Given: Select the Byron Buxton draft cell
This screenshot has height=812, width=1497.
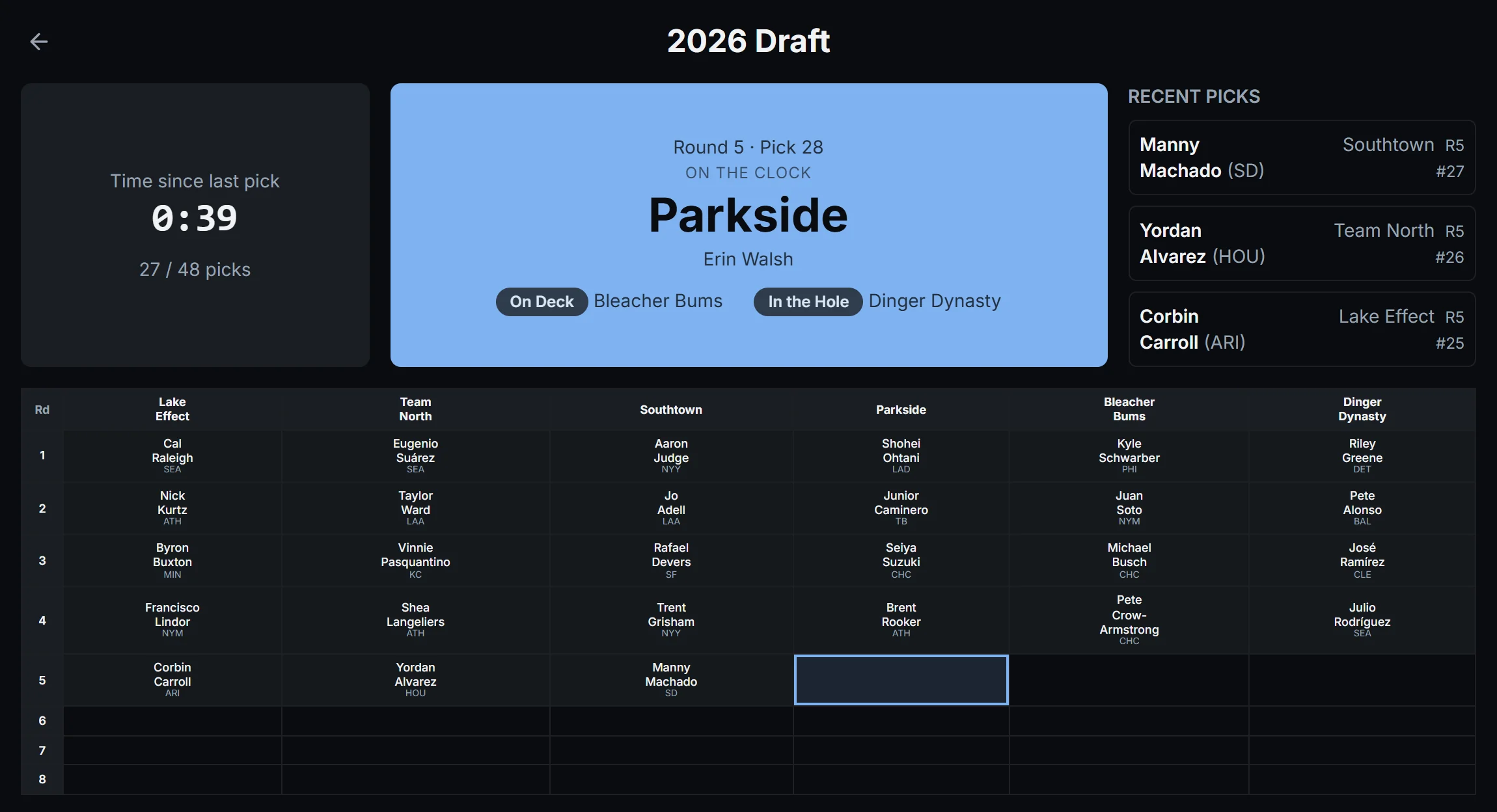Looking at the screenshot, I should pyautogui.click(x=172, y=560).
